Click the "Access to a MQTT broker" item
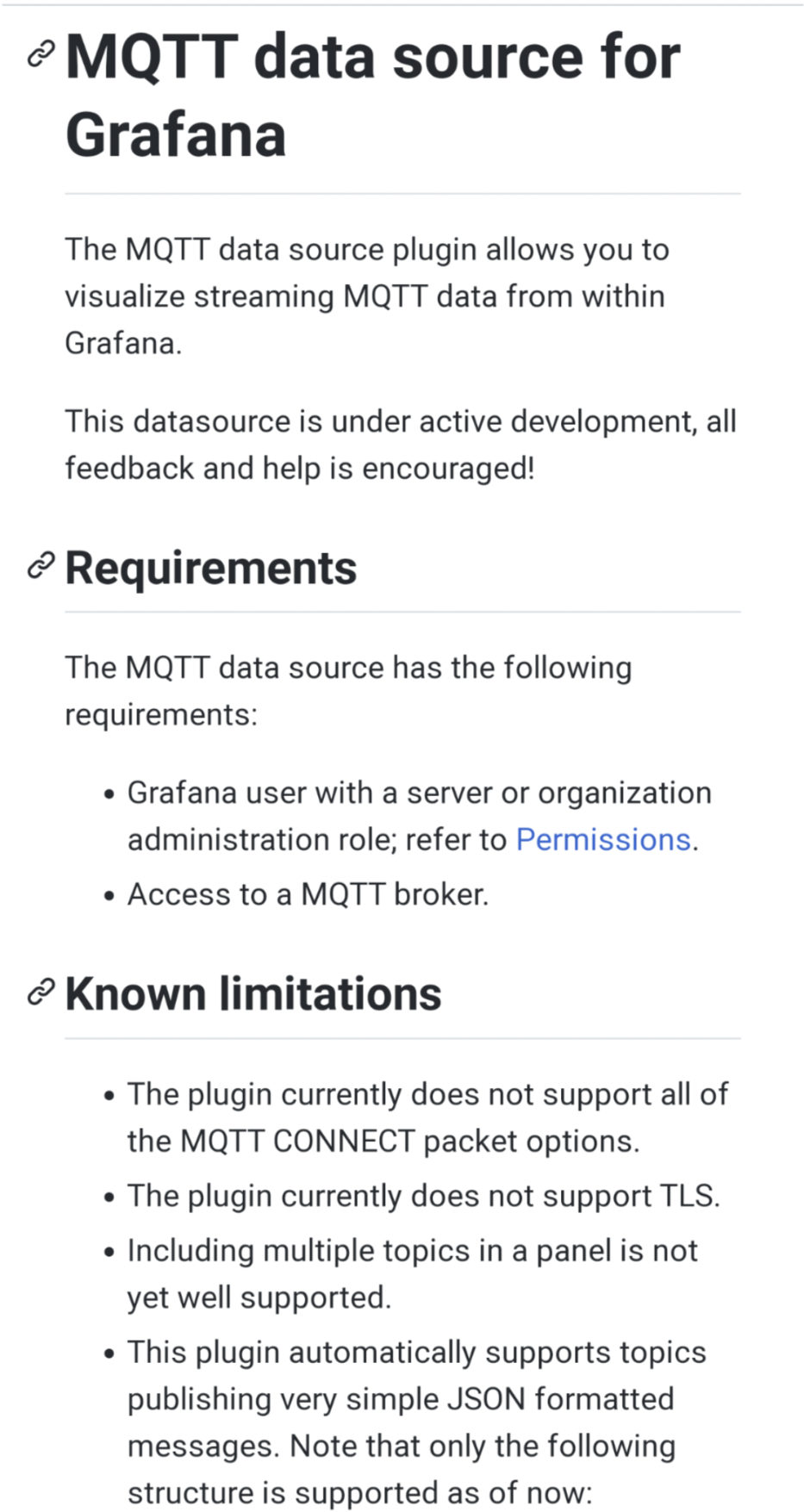 pos(308,894)
